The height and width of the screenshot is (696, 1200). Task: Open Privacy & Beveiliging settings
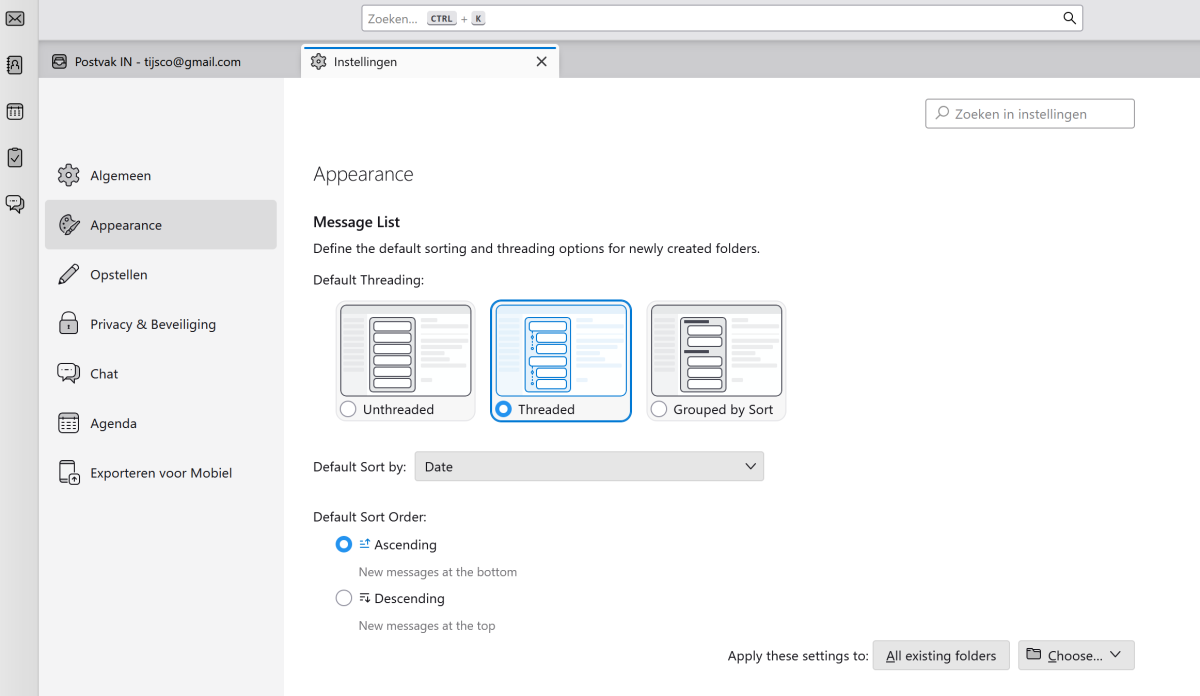152,324
